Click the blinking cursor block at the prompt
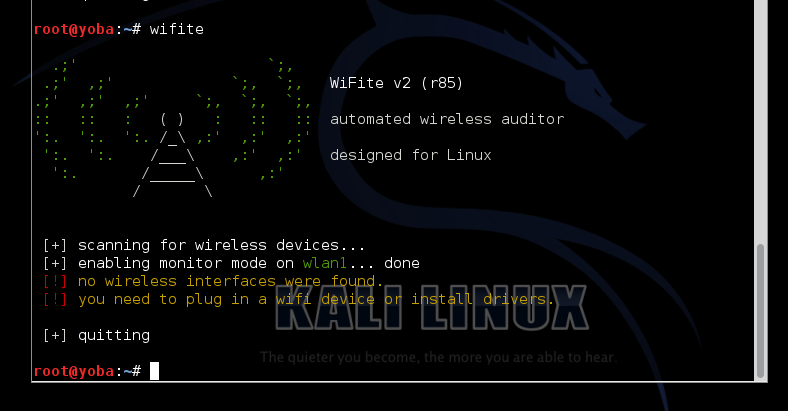788x411 pixels. tap(154, 371)
